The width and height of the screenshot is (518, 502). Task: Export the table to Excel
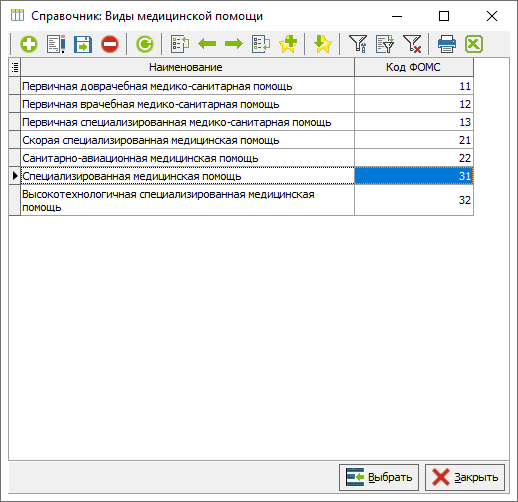(474, 44)
